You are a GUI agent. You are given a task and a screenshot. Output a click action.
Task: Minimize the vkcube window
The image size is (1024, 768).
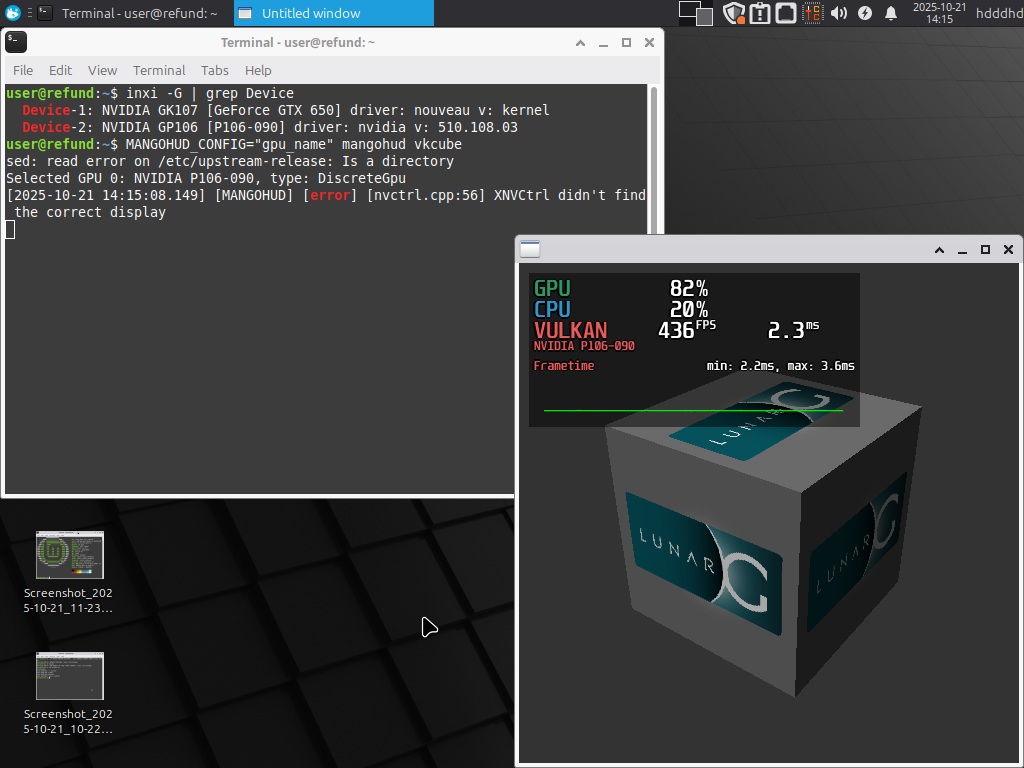click(x=962, y=249)
